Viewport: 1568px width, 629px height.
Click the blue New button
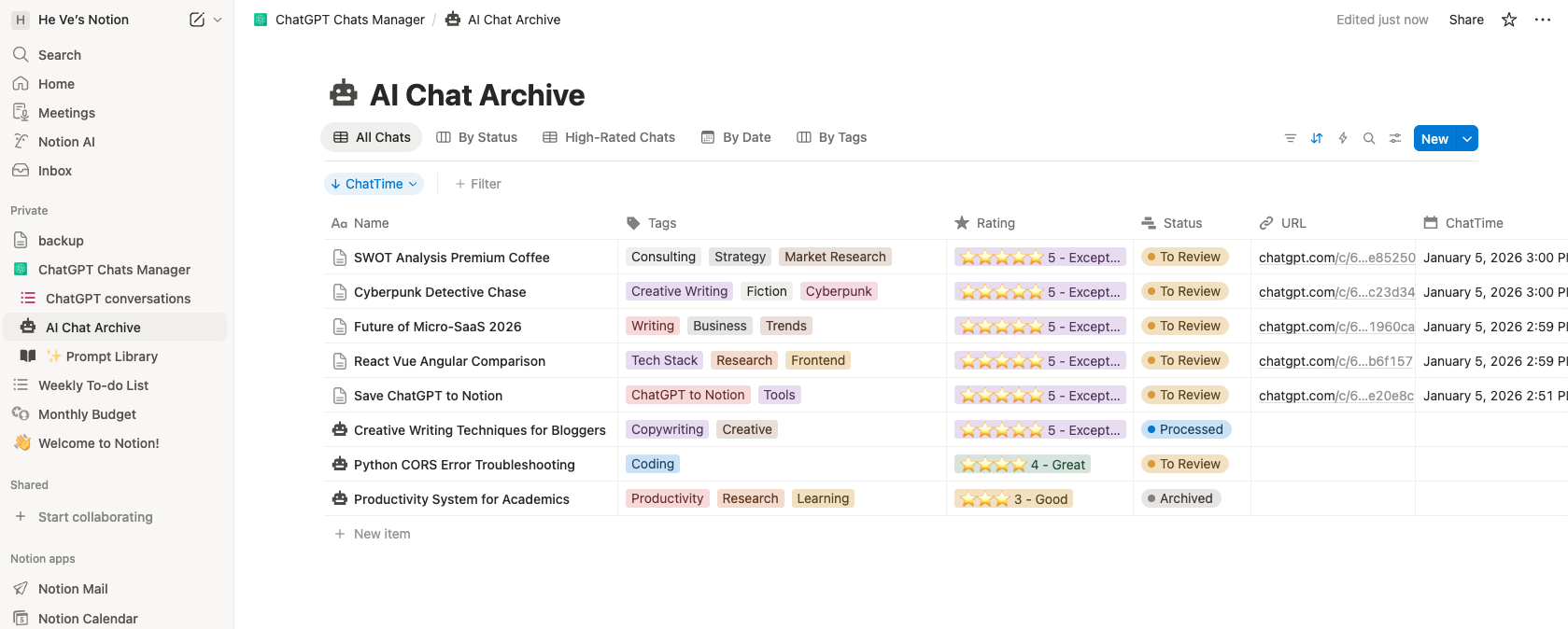click(1434, 138)
